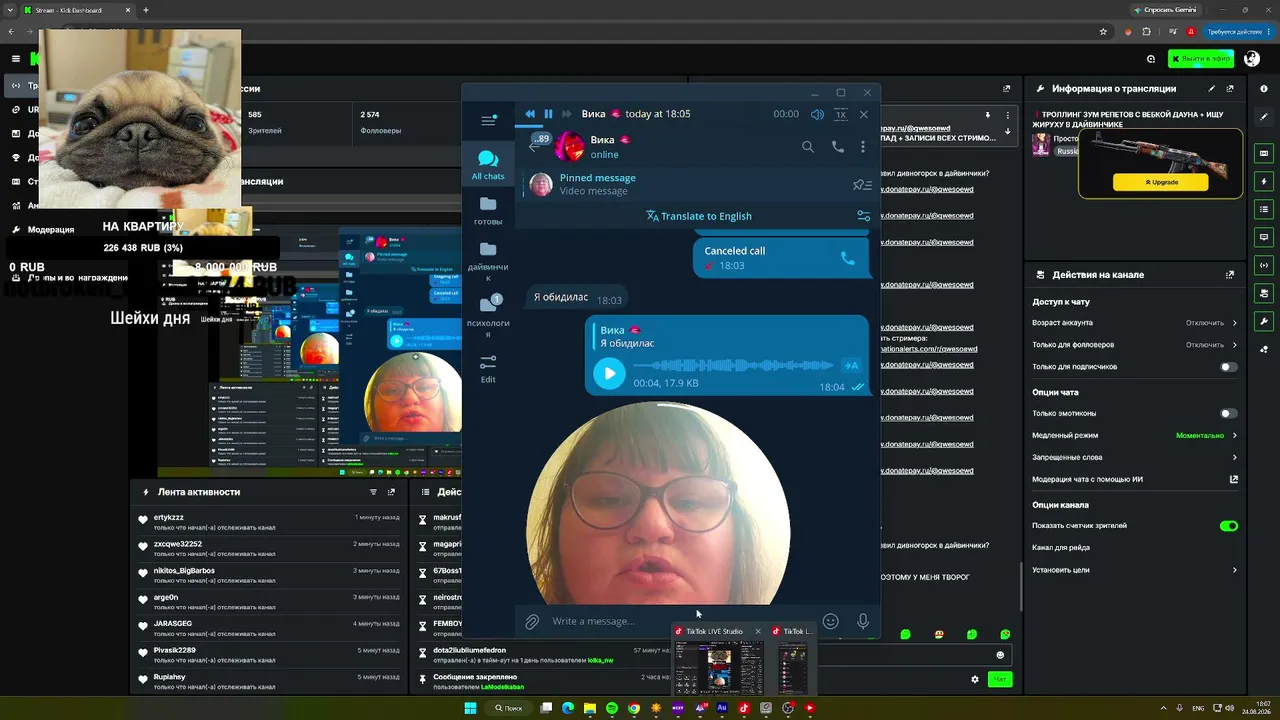The height and width of the screenshot is (720, 1280).
Task: Click Канал для рейда option
Action: (1061, 548)
